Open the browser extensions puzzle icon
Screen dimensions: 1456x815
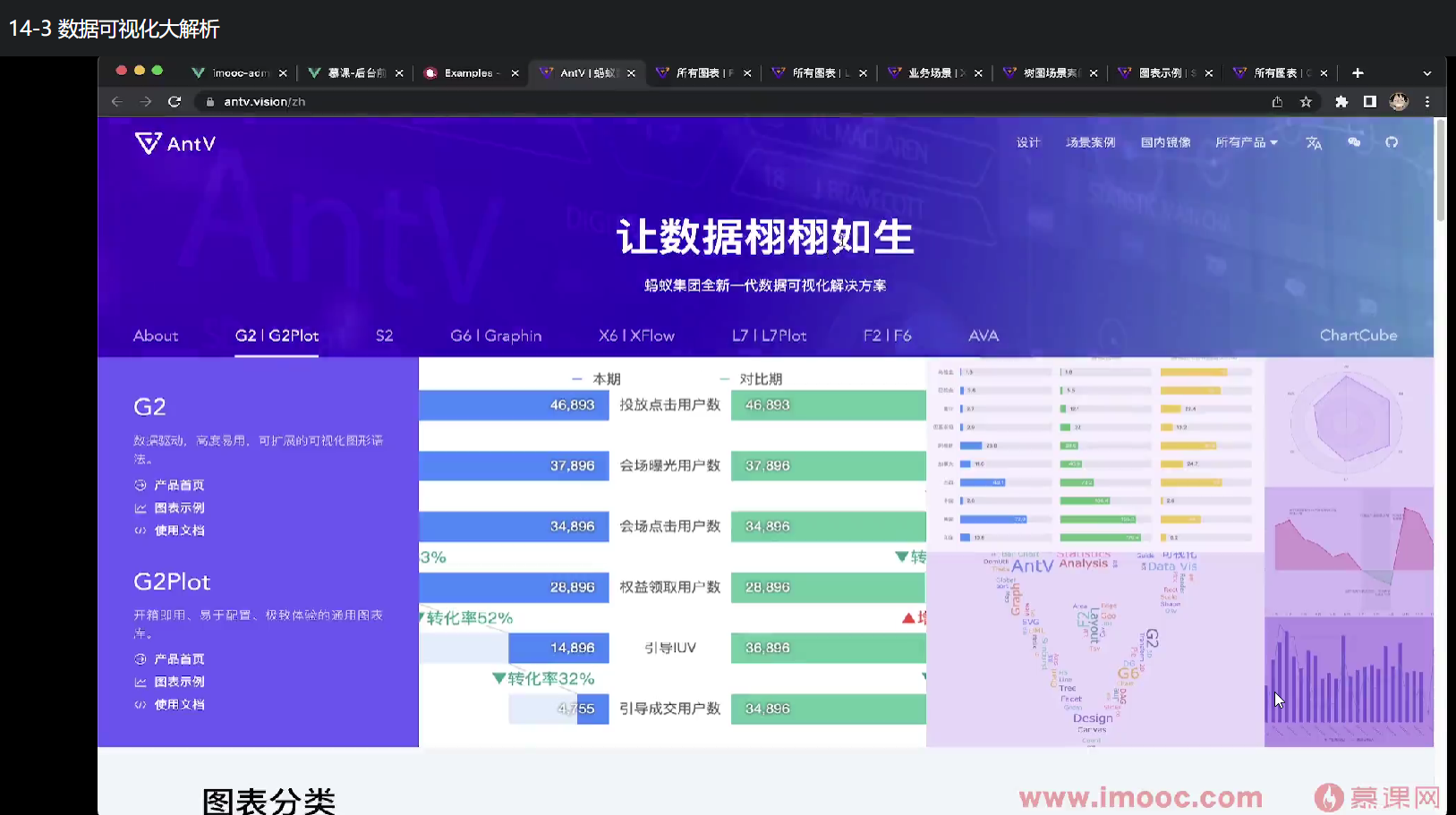click(1341, 101)
